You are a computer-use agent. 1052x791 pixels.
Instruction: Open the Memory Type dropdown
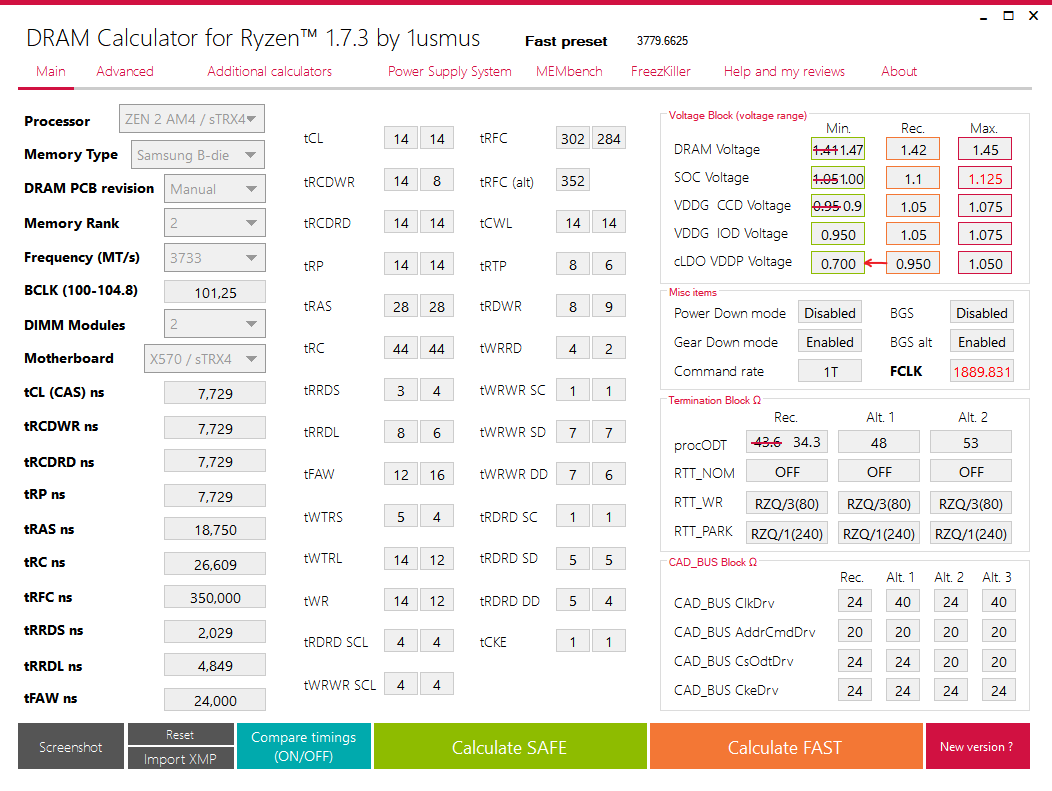[x=198, y=155]
